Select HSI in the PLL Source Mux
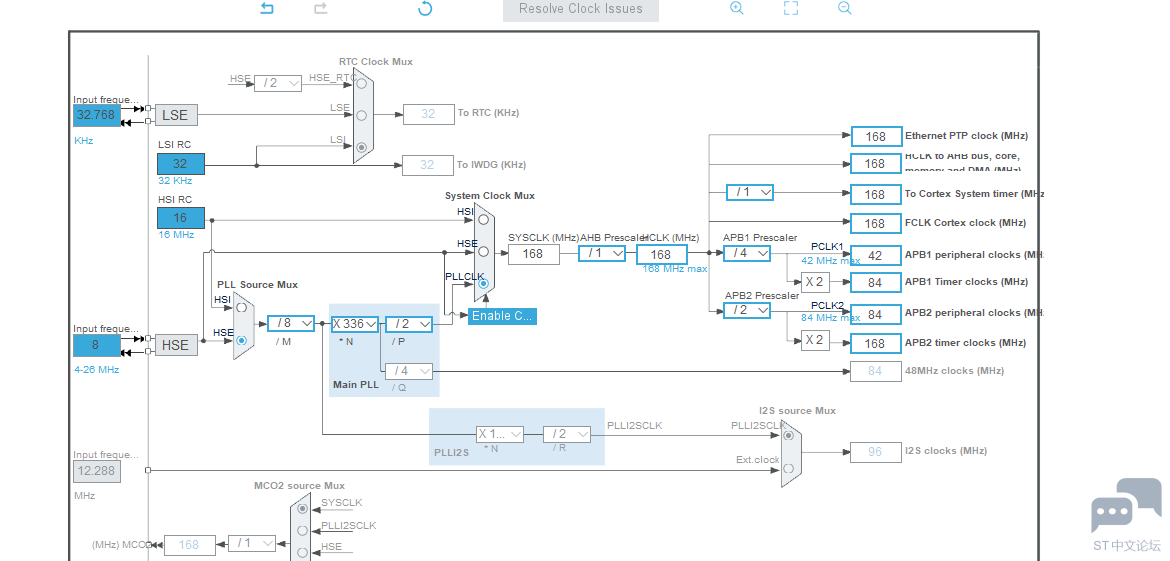 coord(241,307)
